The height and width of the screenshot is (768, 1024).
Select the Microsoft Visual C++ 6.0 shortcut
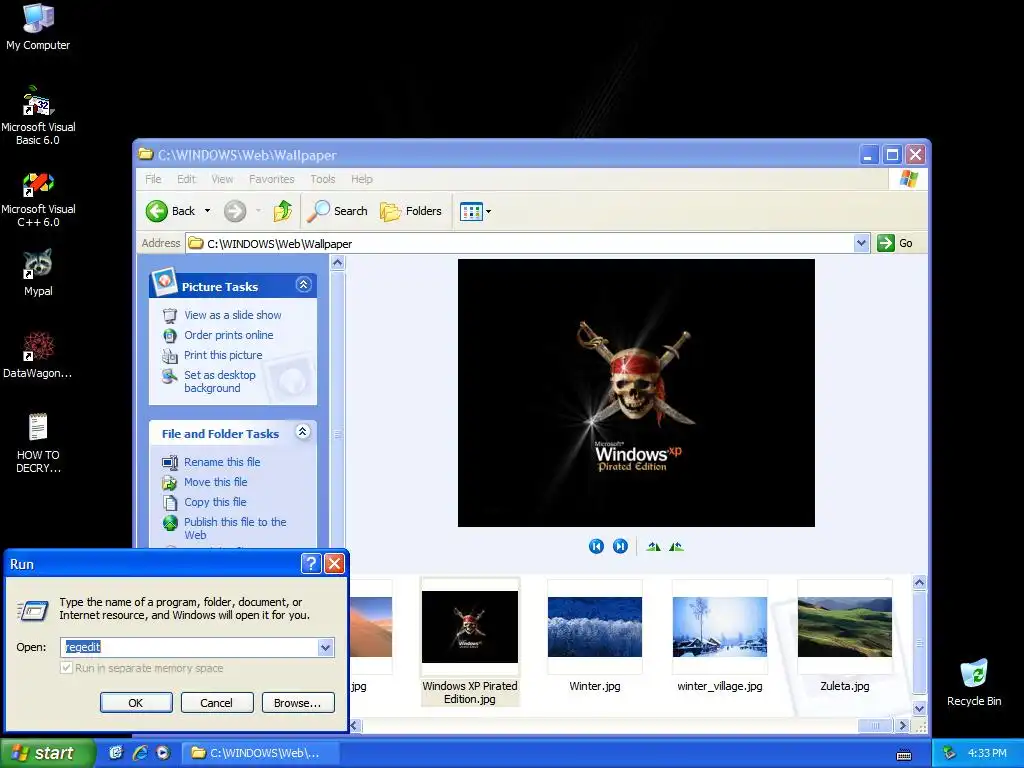pos(38,199)
